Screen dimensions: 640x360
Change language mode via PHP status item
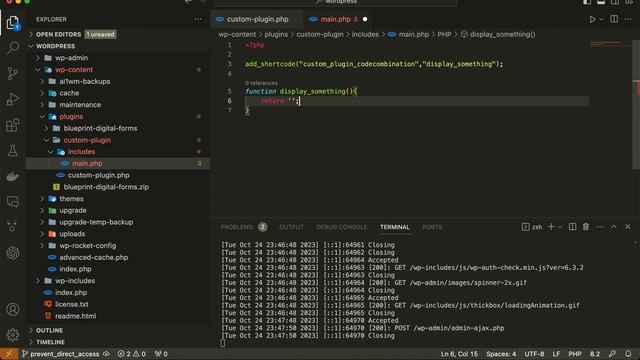pos(575,354)
